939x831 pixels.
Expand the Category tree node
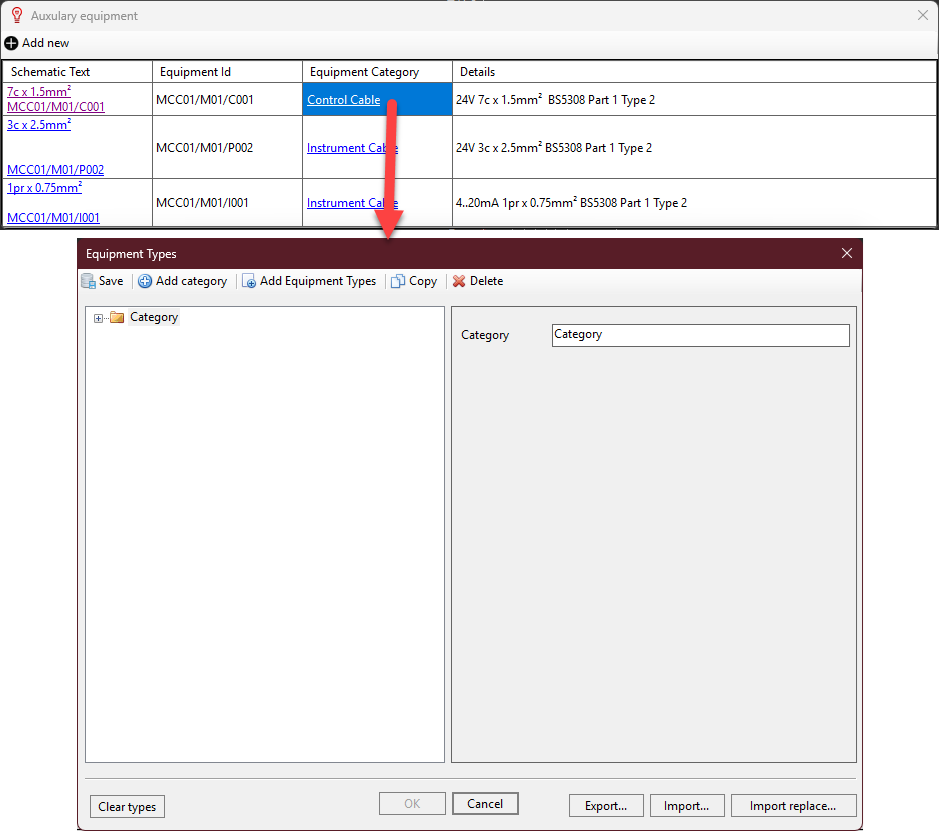coord(98,318)
